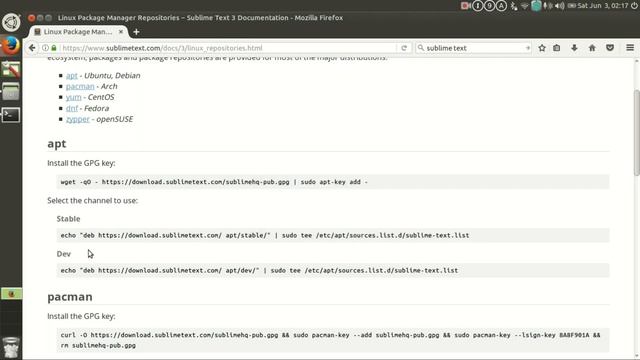The image size is (640, 360).
Task: Open the session power menu icon
Action: tap(634, 6)
